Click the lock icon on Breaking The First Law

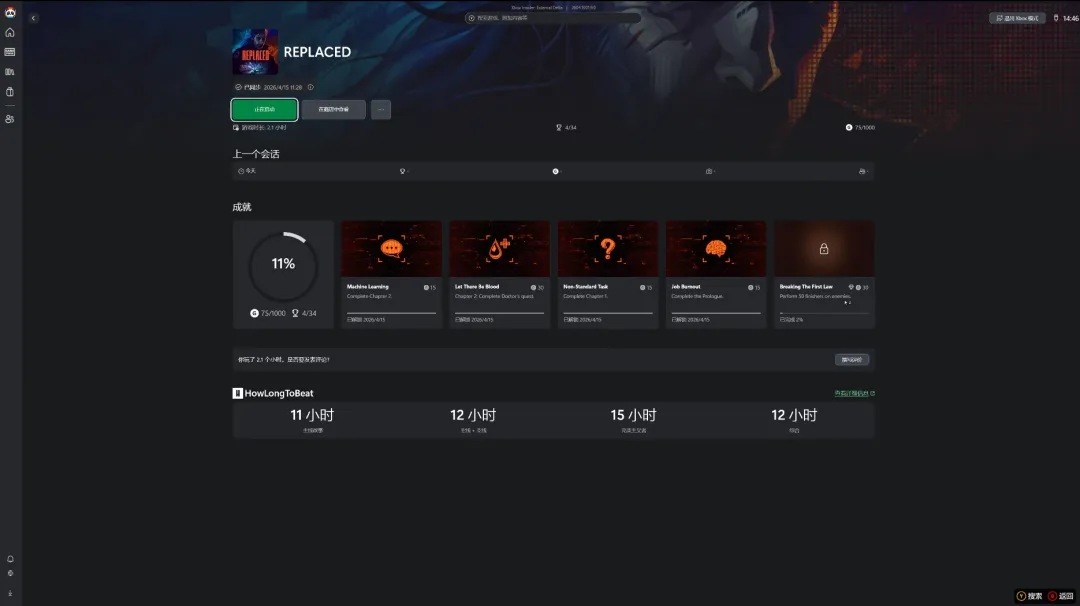(824, 249)
